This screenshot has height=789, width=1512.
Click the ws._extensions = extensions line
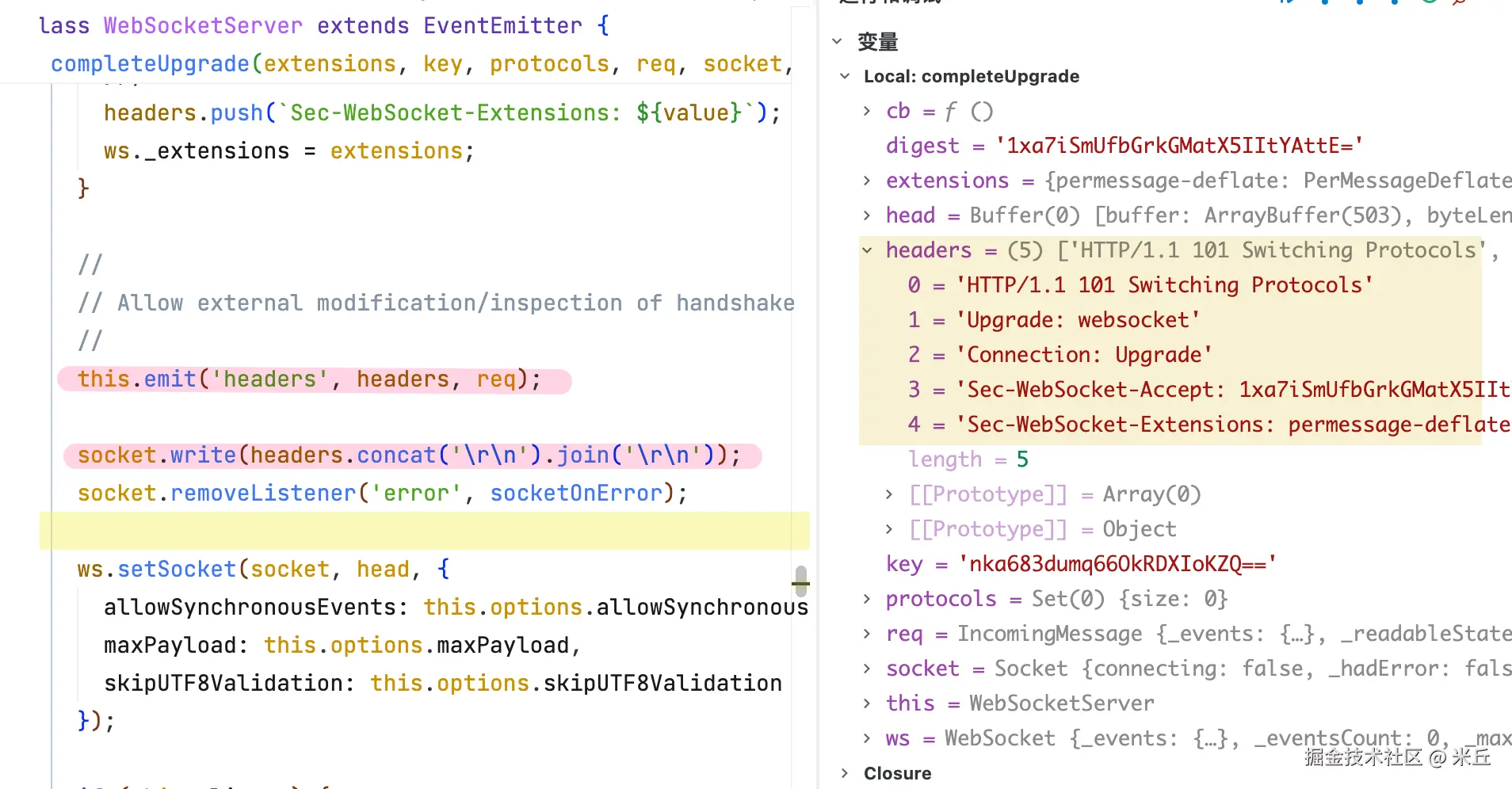tap(289, 151)
